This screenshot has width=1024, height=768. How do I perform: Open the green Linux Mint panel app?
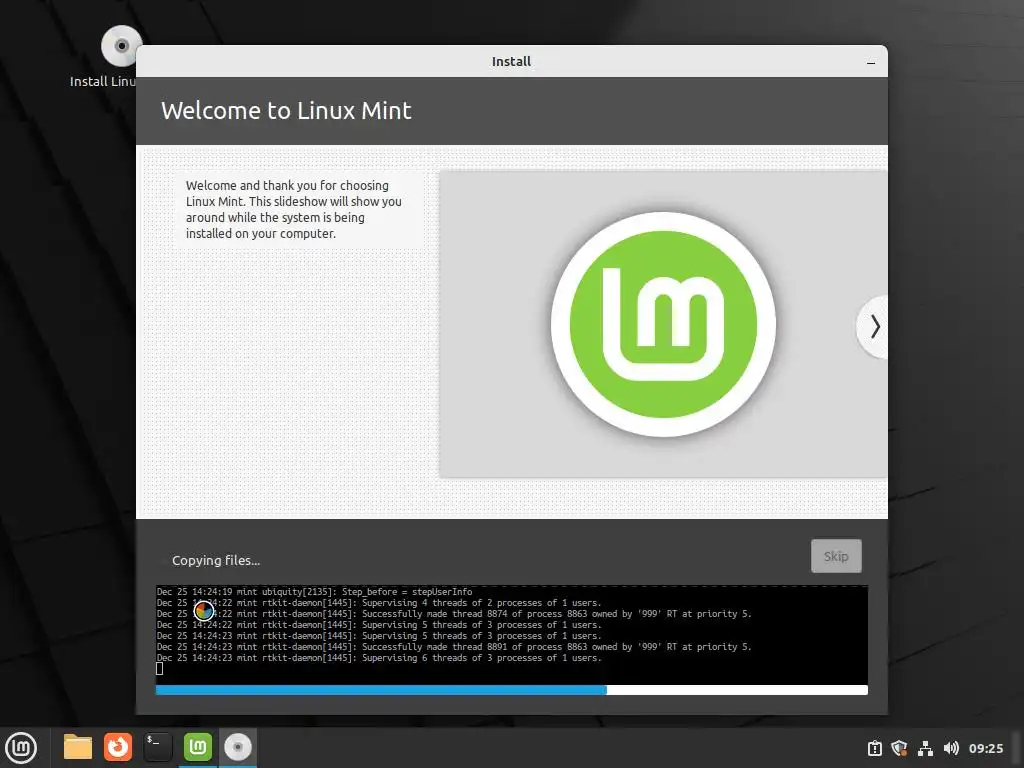click(x=198, y=747)
